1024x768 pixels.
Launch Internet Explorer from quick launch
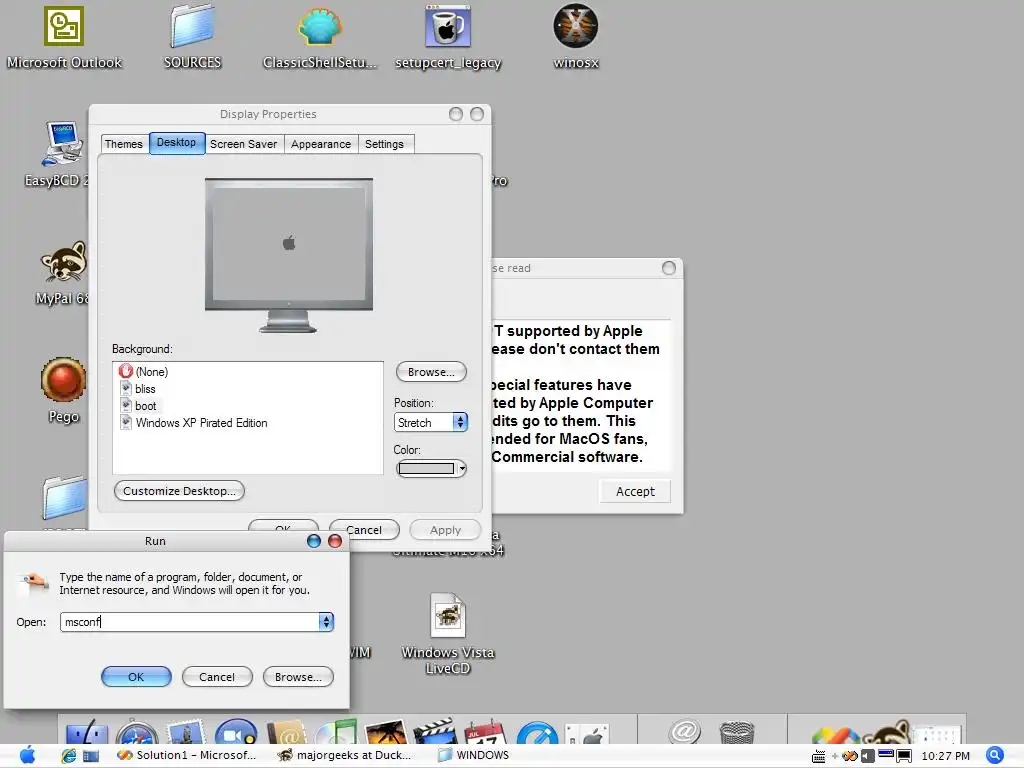(69, 756)
